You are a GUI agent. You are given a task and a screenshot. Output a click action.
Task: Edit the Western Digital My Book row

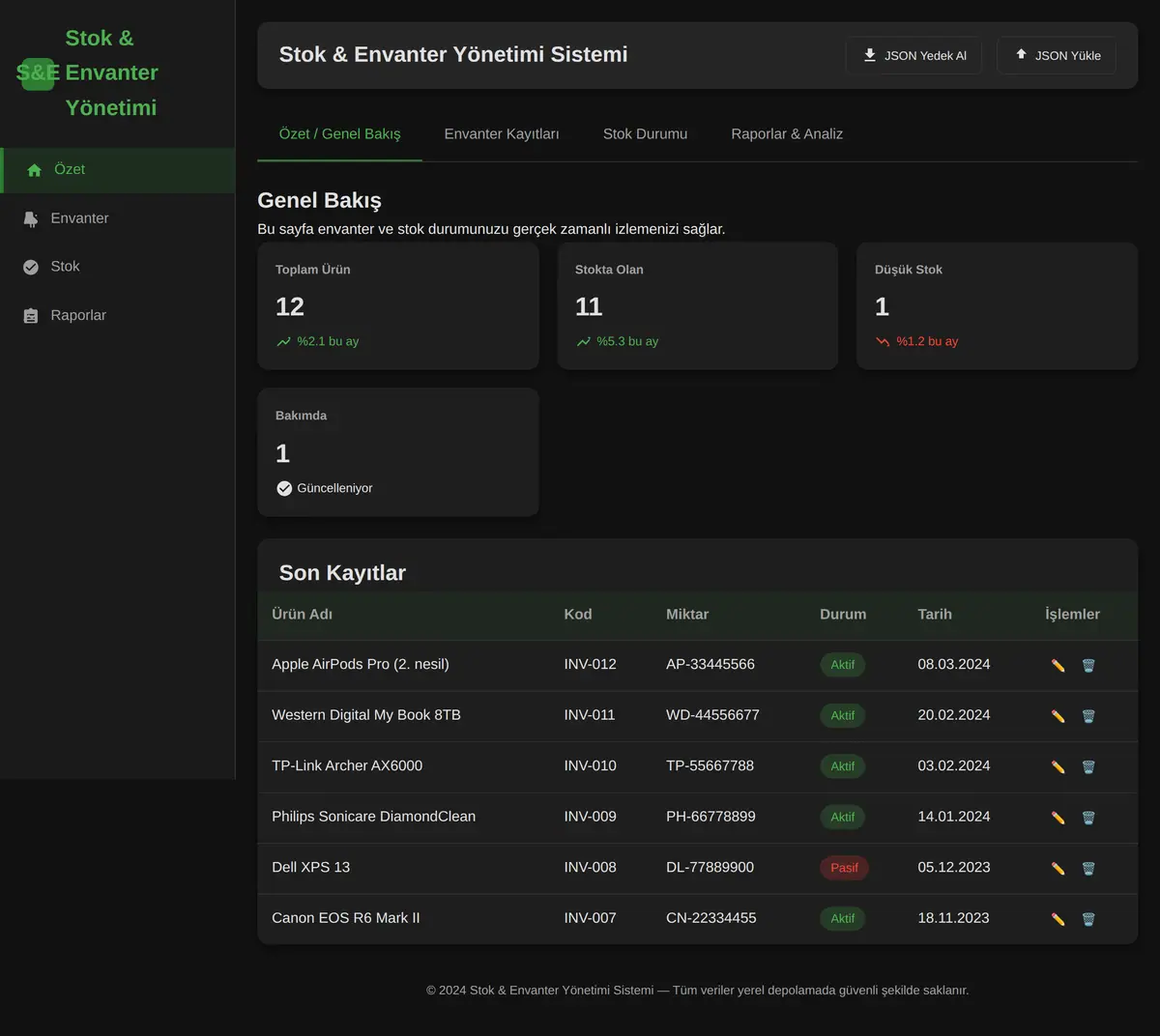tap(1058, 716)
